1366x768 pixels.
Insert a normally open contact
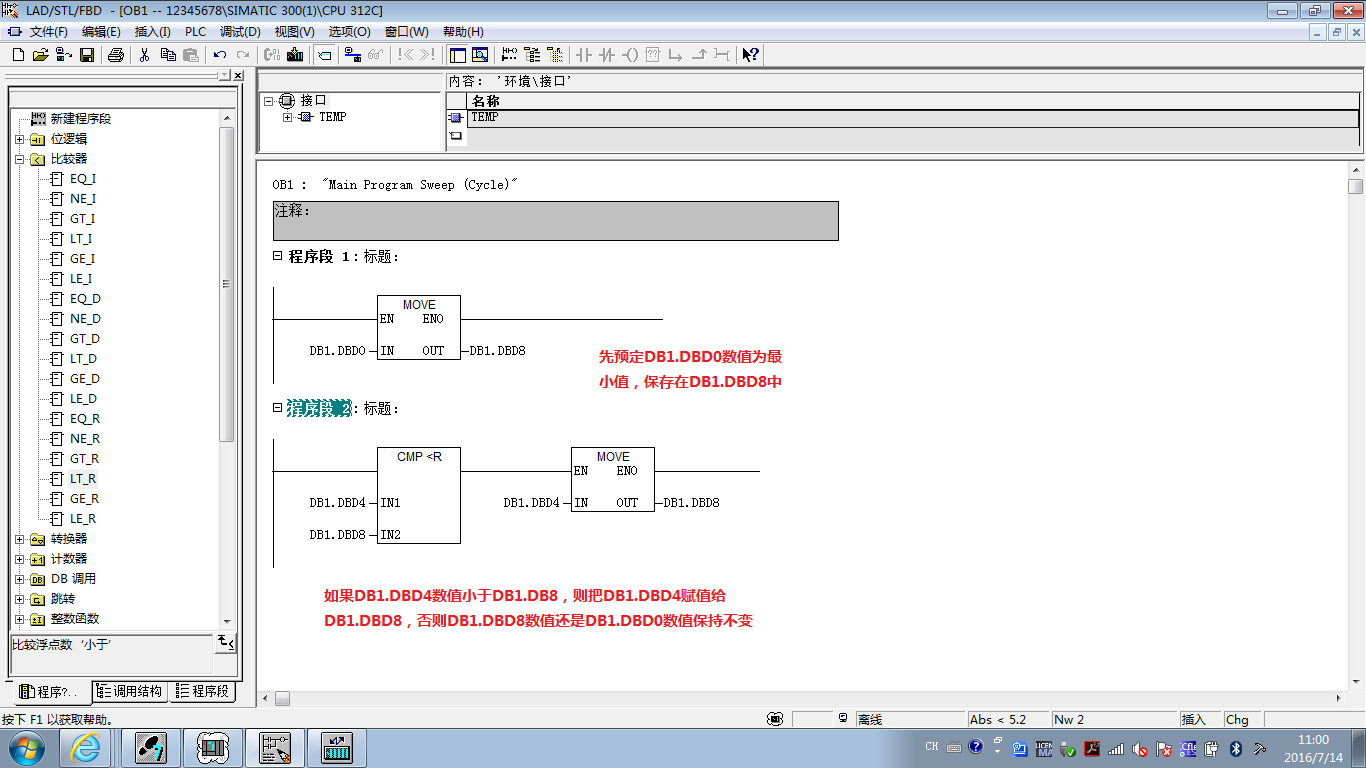[585, 55]
